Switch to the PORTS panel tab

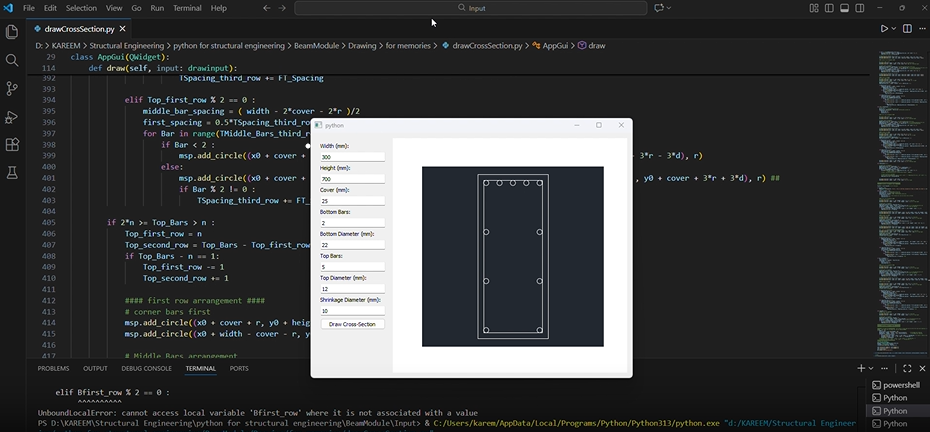(x=239, y=369)
